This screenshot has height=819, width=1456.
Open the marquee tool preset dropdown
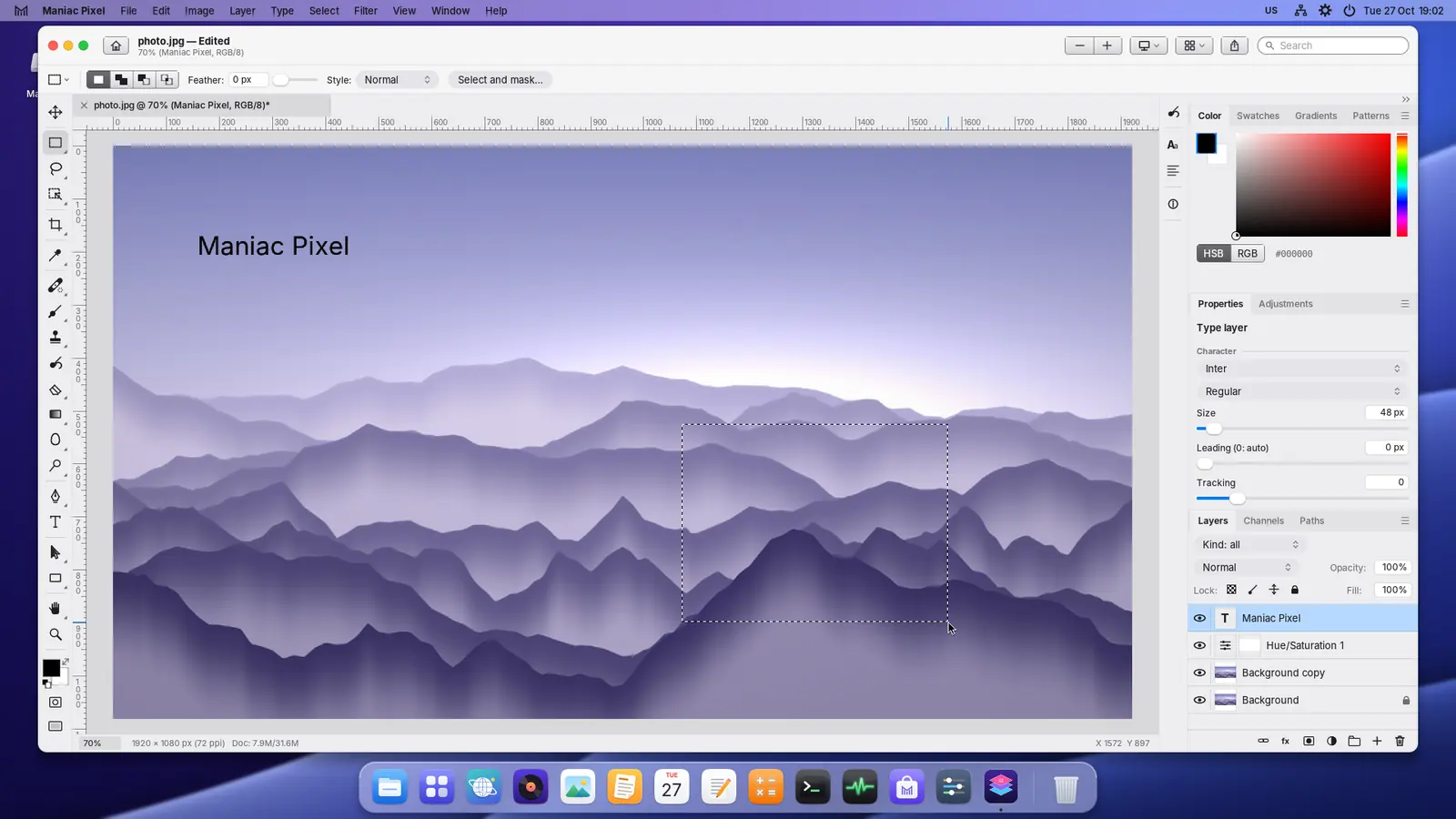[58, 80]
